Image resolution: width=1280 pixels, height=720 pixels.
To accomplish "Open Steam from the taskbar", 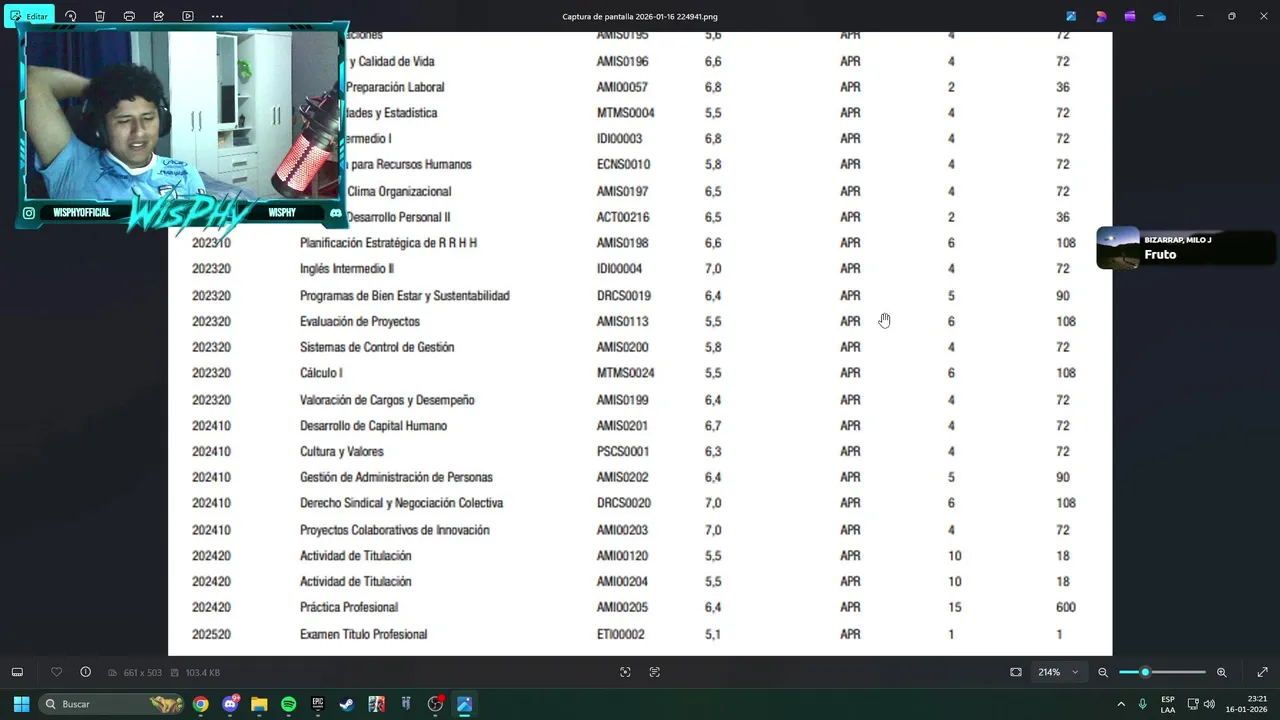I will click(x=347, y=704).
